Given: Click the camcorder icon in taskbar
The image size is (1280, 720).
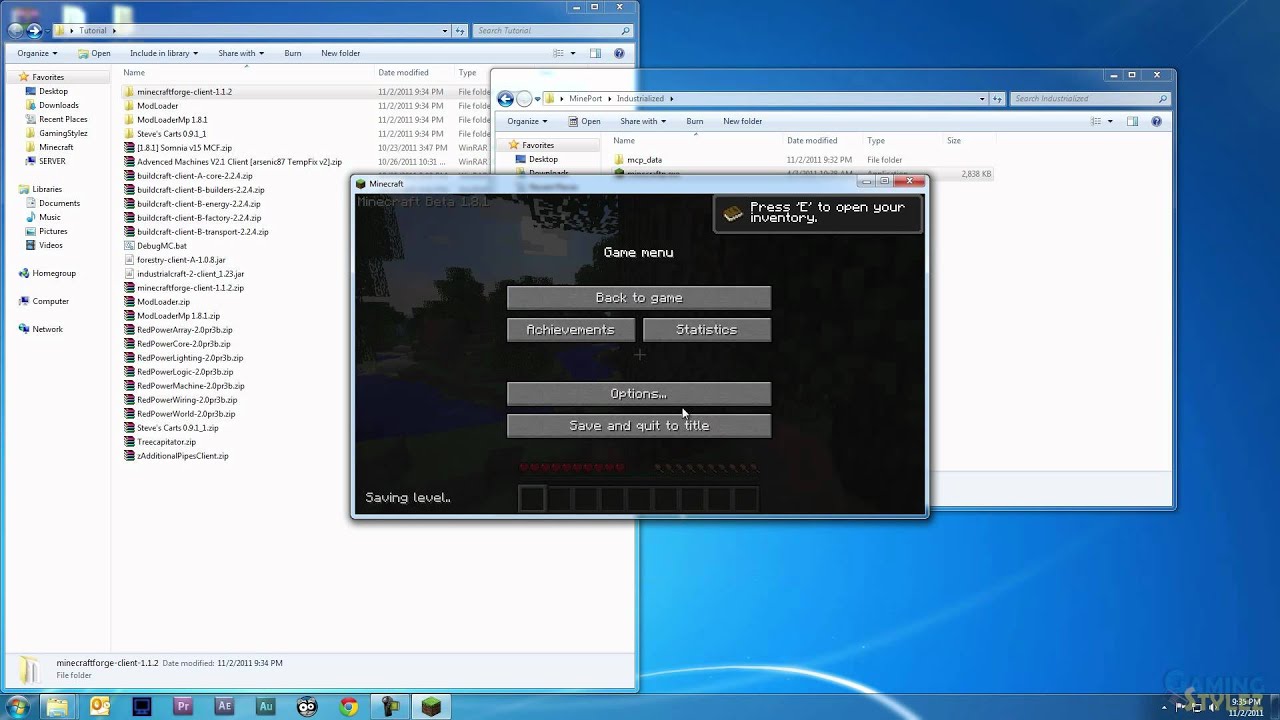Looking at the screenshot, I should (389, 706).
